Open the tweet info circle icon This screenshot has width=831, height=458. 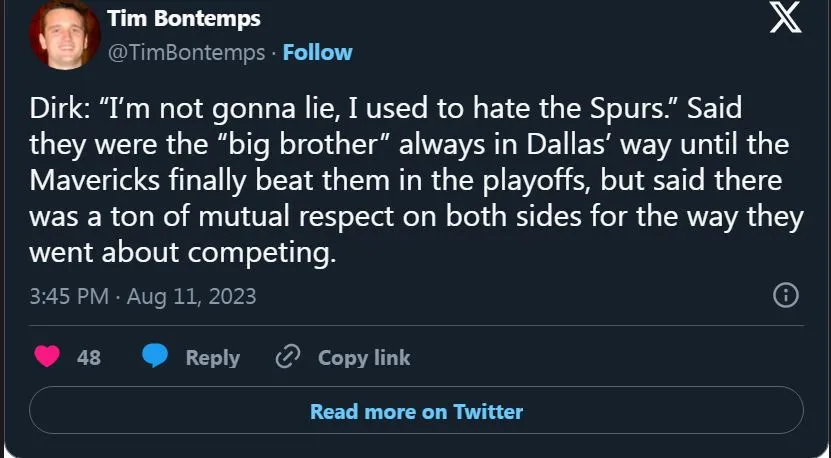point(786,295)
